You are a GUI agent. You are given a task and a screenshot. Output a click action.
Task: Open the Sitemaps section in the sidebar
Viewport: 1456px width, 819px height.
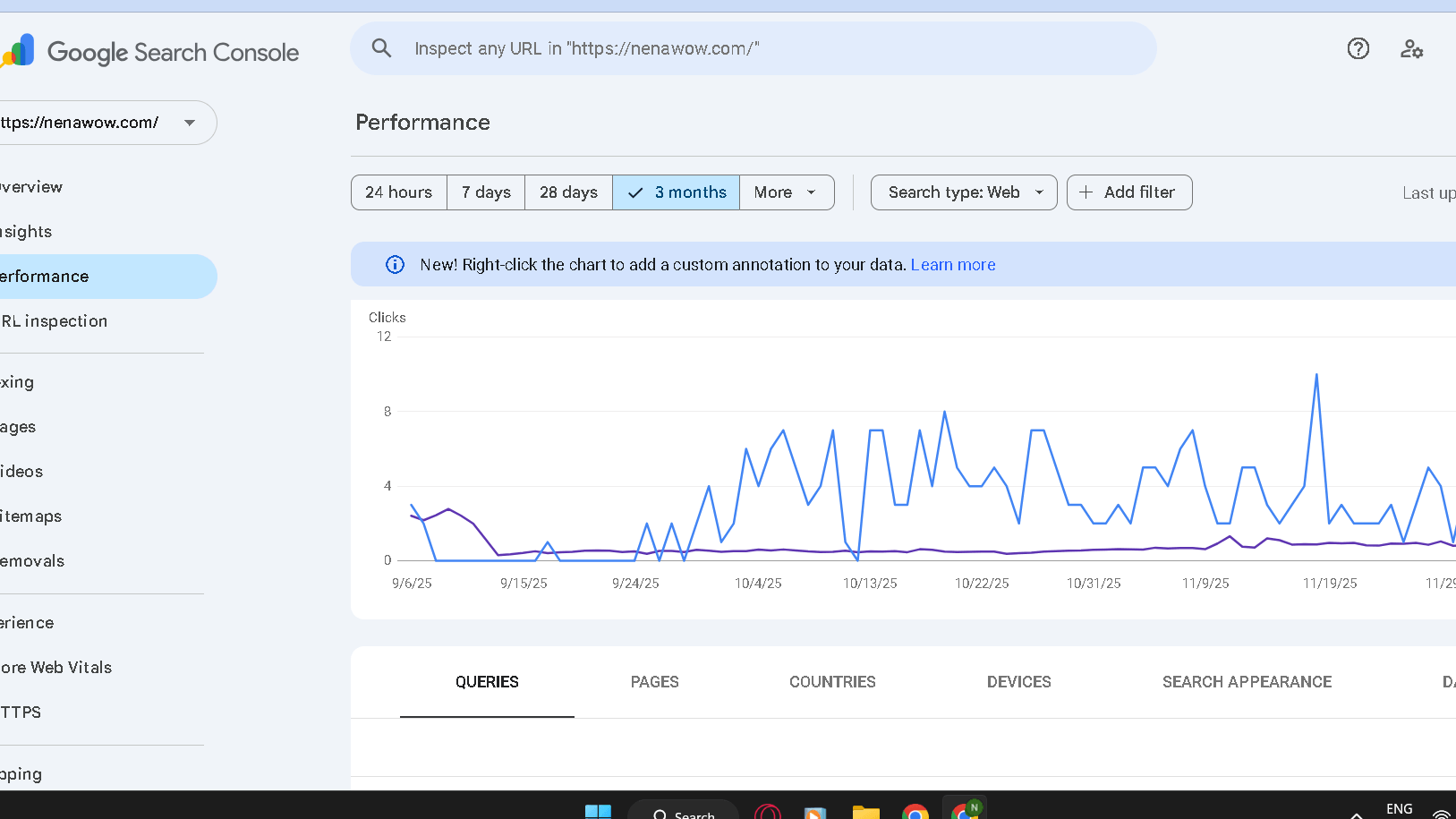(30, 516)
